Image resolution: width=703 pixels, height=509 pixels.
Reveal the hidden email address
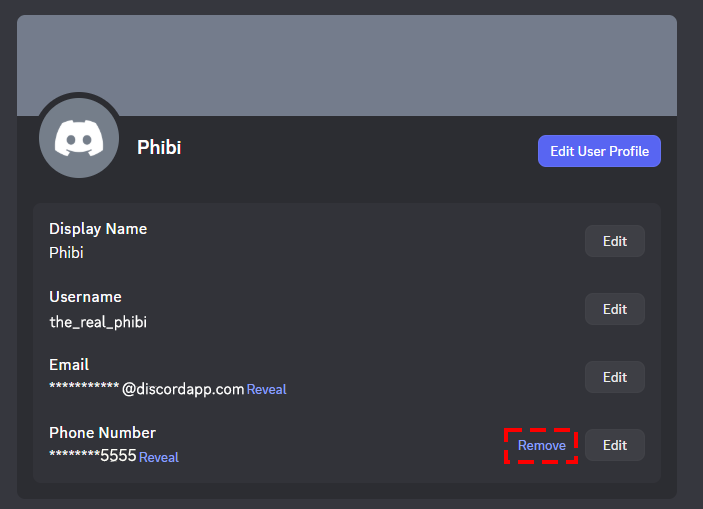tap(266, 389)
